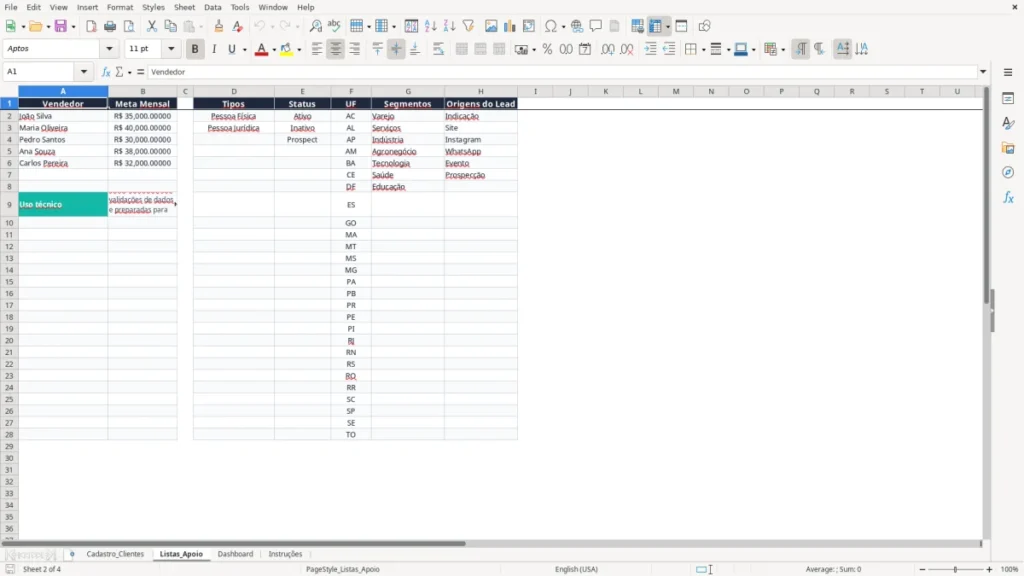Screen dimensions: 1024x576
Task: Toggle left-to-right text direction
Action: coord(801,49)
